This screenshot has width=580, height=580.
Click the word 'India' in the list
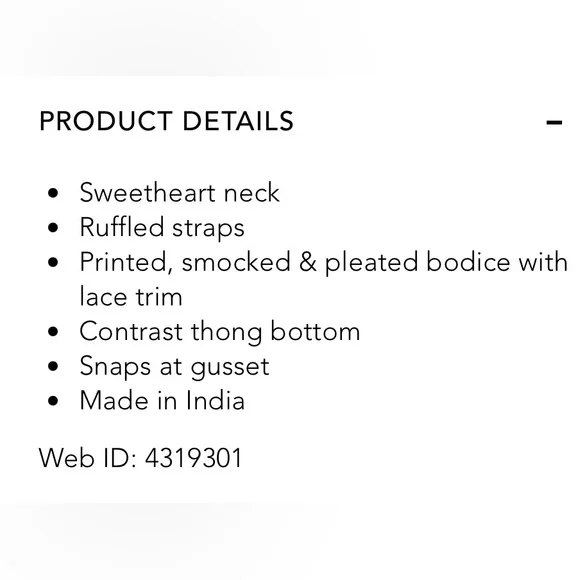[x=215, y=401]
